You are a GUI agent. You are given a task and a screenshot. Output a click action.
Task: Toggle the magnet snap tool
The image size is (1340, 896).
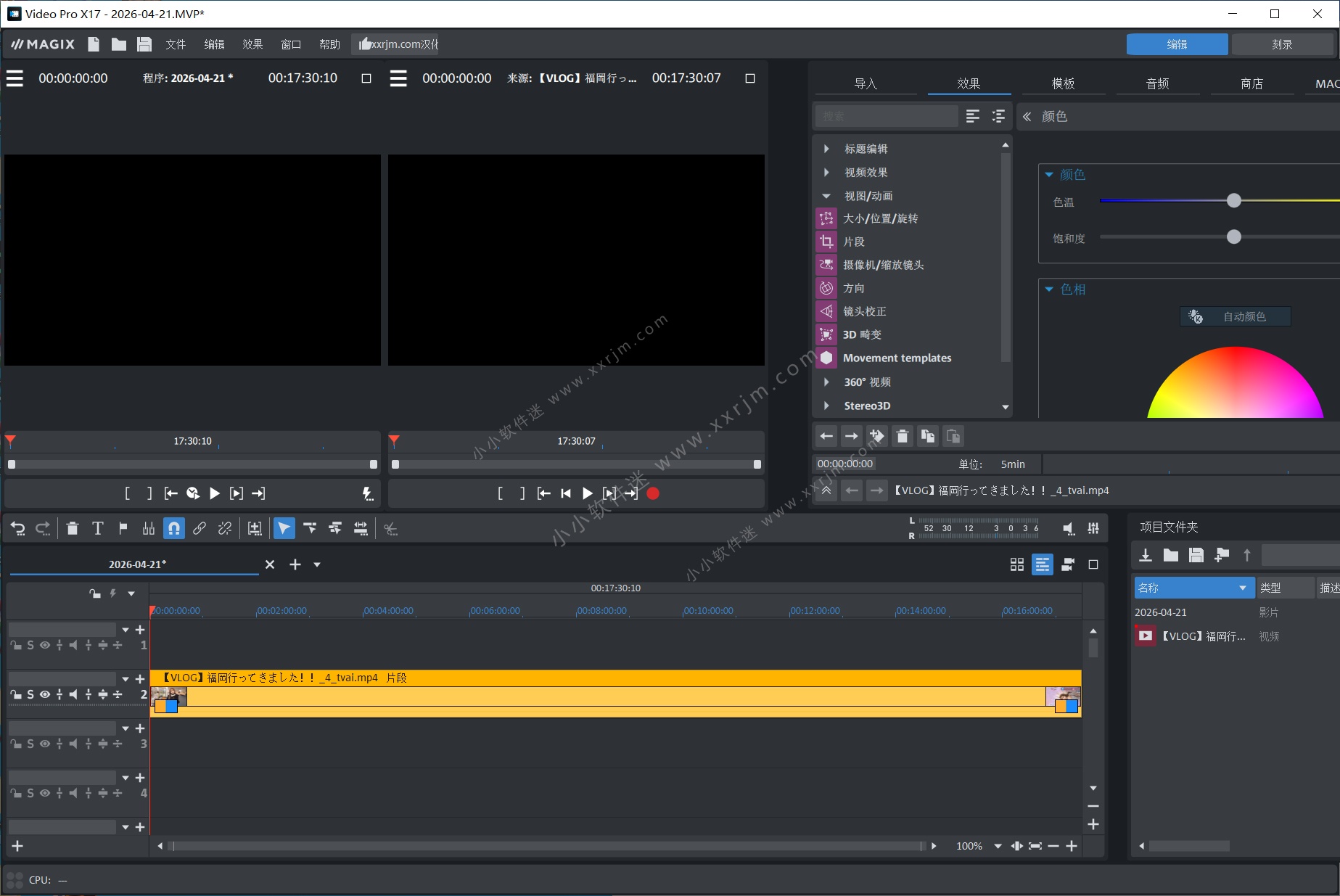coord(174,529)
